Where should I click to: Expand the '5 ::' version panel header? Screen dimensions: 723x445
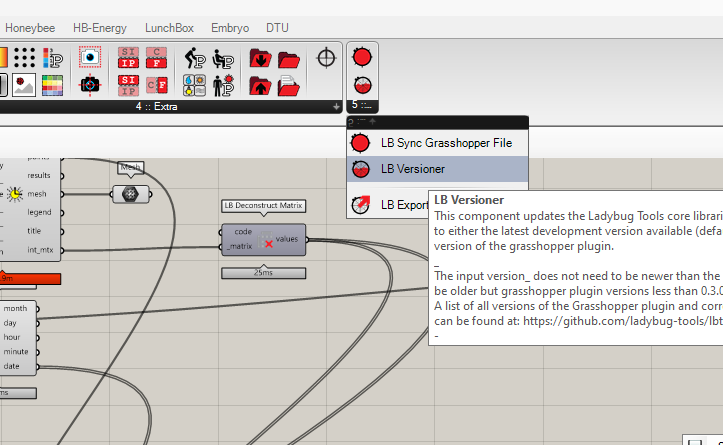(x=362, y=105)
